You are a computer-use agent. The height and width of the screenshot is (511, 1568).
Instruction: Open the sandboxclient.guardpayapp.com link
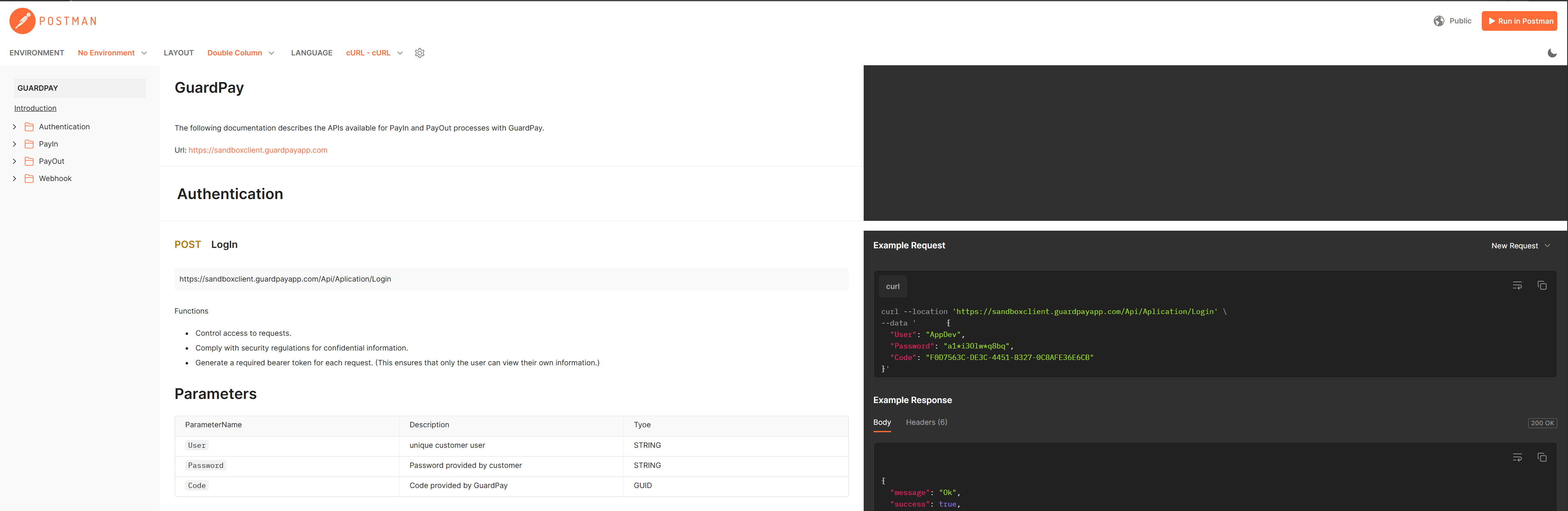pos(258,150)
